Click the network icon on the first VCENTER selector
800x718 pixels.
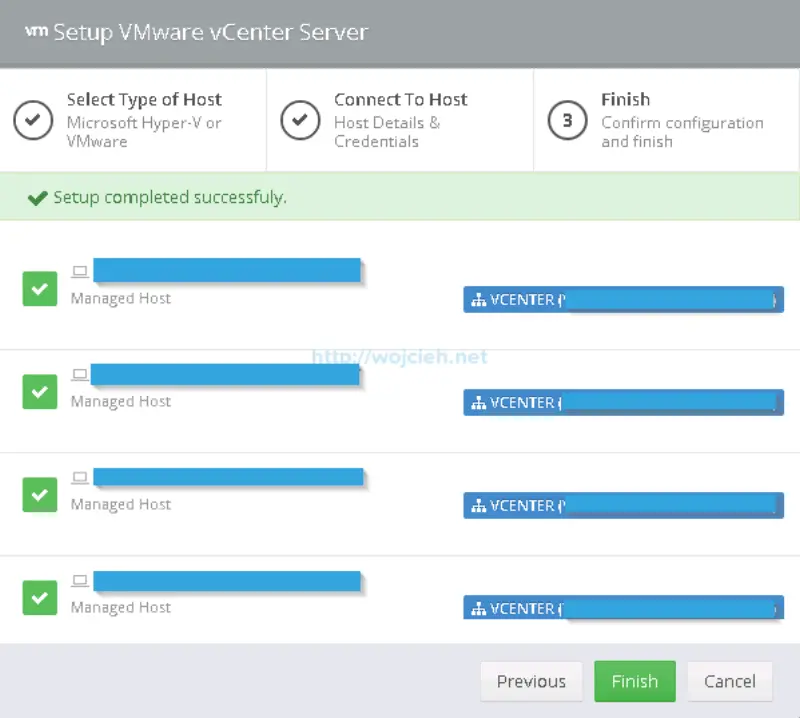click(478, 299)
